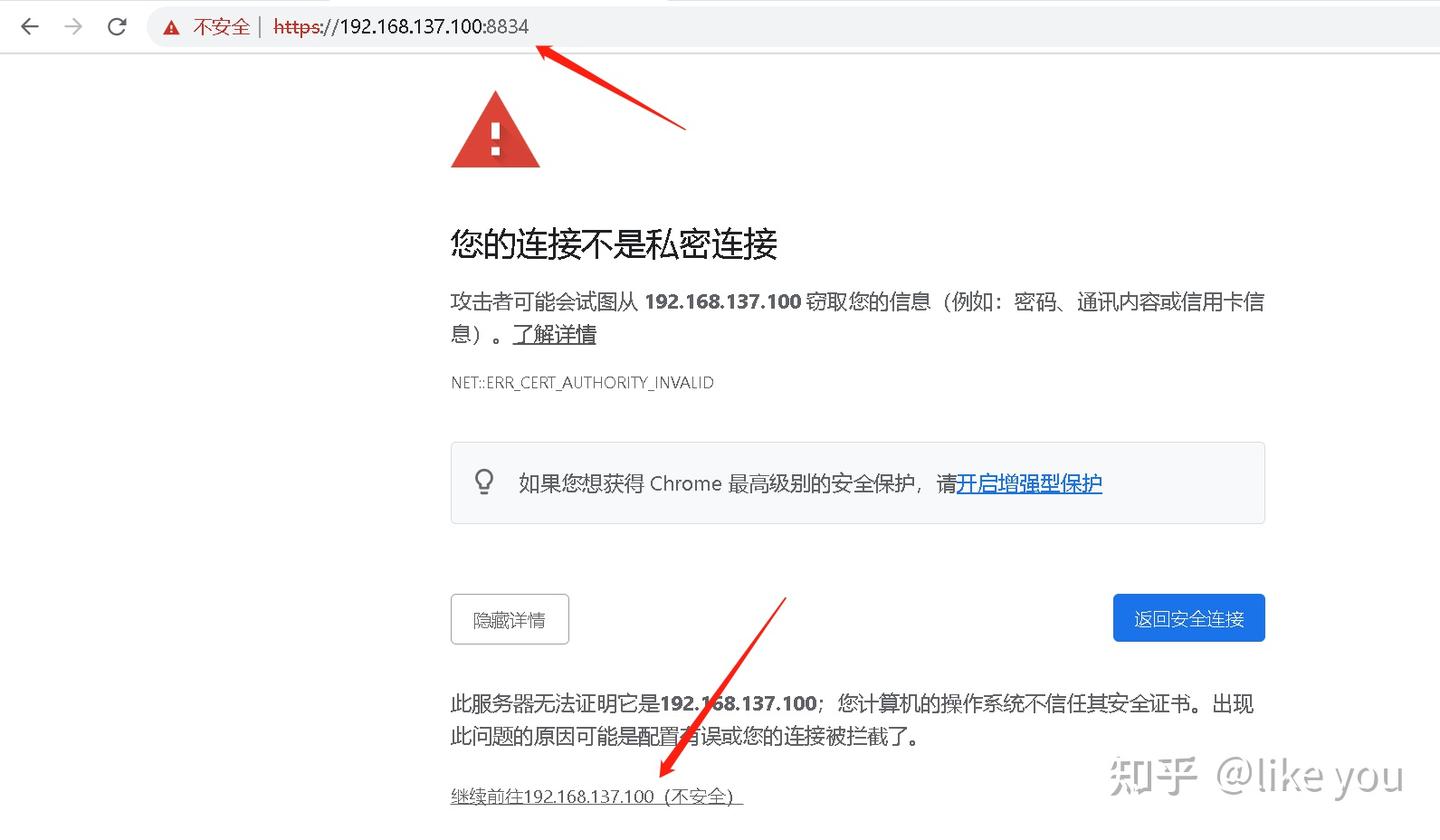Click the 您的连接不是私密连接 heading
This screenshot has height=840, width=1440.
click(614, 244)
